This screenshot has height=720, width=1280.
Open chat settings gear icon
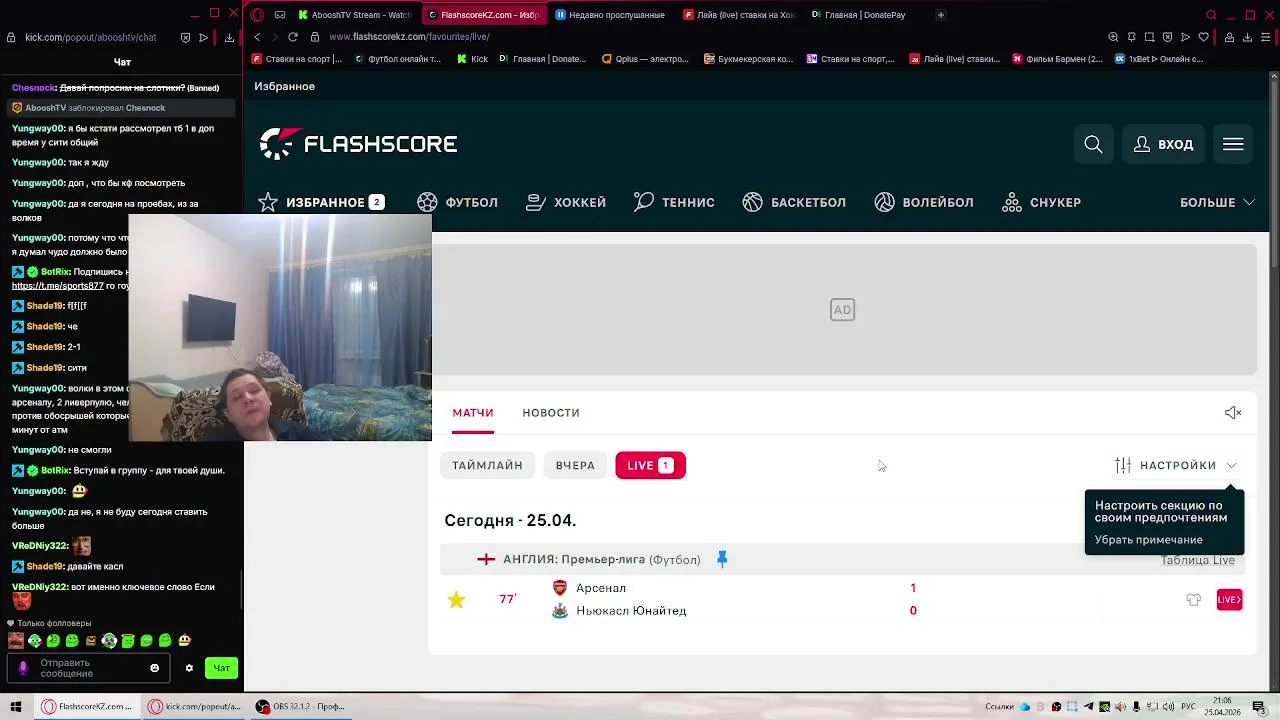(x=189, y=668)
